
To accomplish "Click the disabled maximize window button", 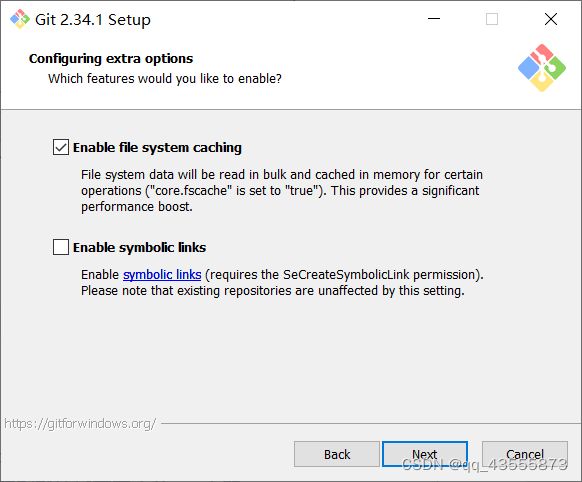I will pyautogui.click(x=492, y=19).
